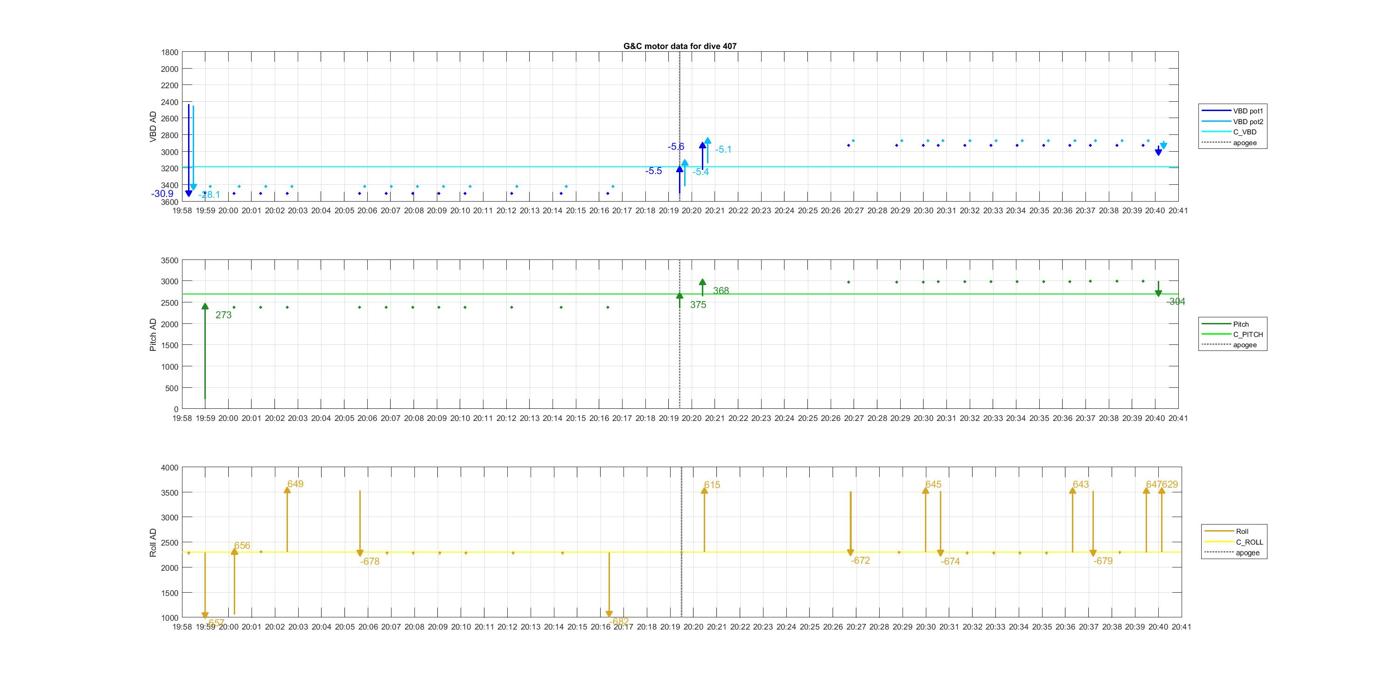Click the 'VBD AD' y-axis label

(x=153, y=126)
